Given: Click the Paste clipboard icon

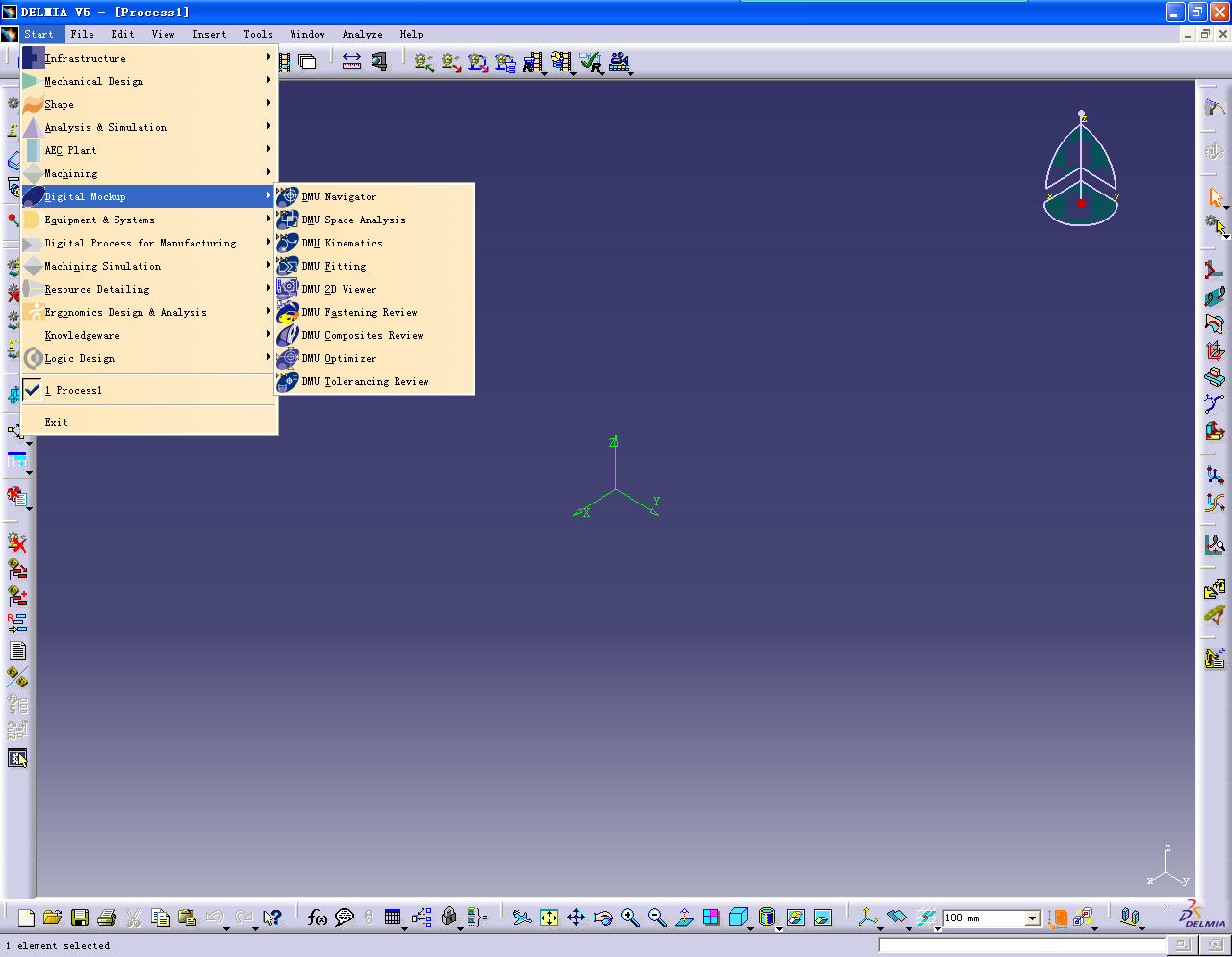Looking at the screenshot, I should coord(188,918).
